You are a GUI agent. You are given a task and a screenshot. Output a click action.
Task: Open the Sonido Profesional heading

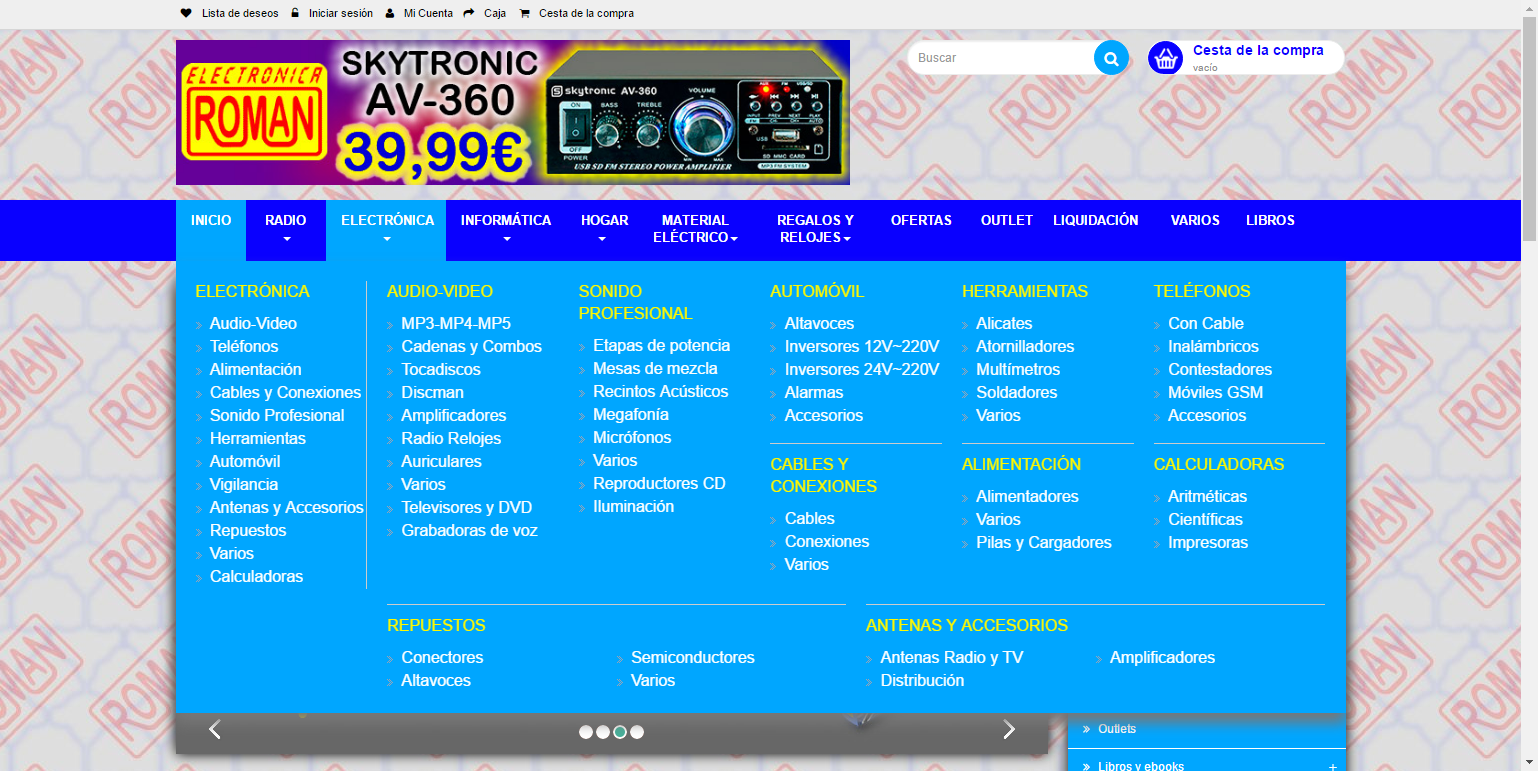(635, 302)
